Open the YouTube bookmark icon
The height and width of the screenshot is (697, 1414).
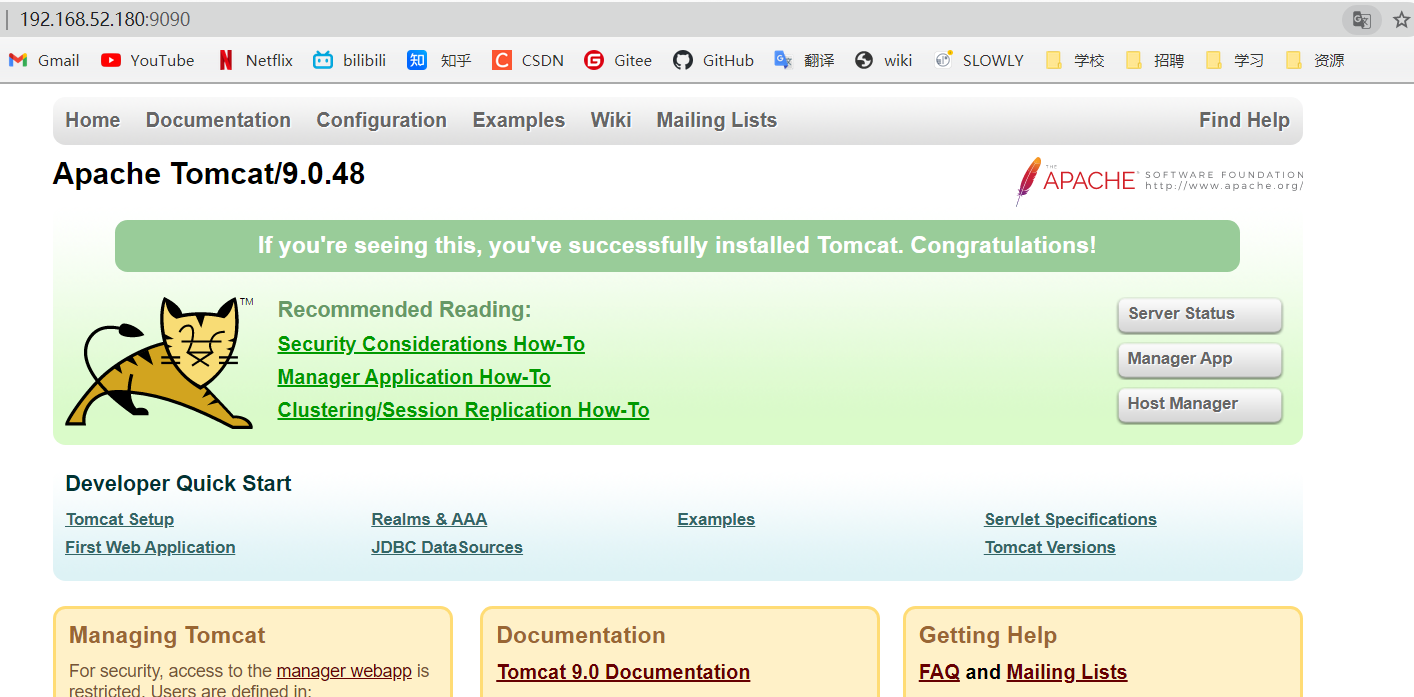111,60
